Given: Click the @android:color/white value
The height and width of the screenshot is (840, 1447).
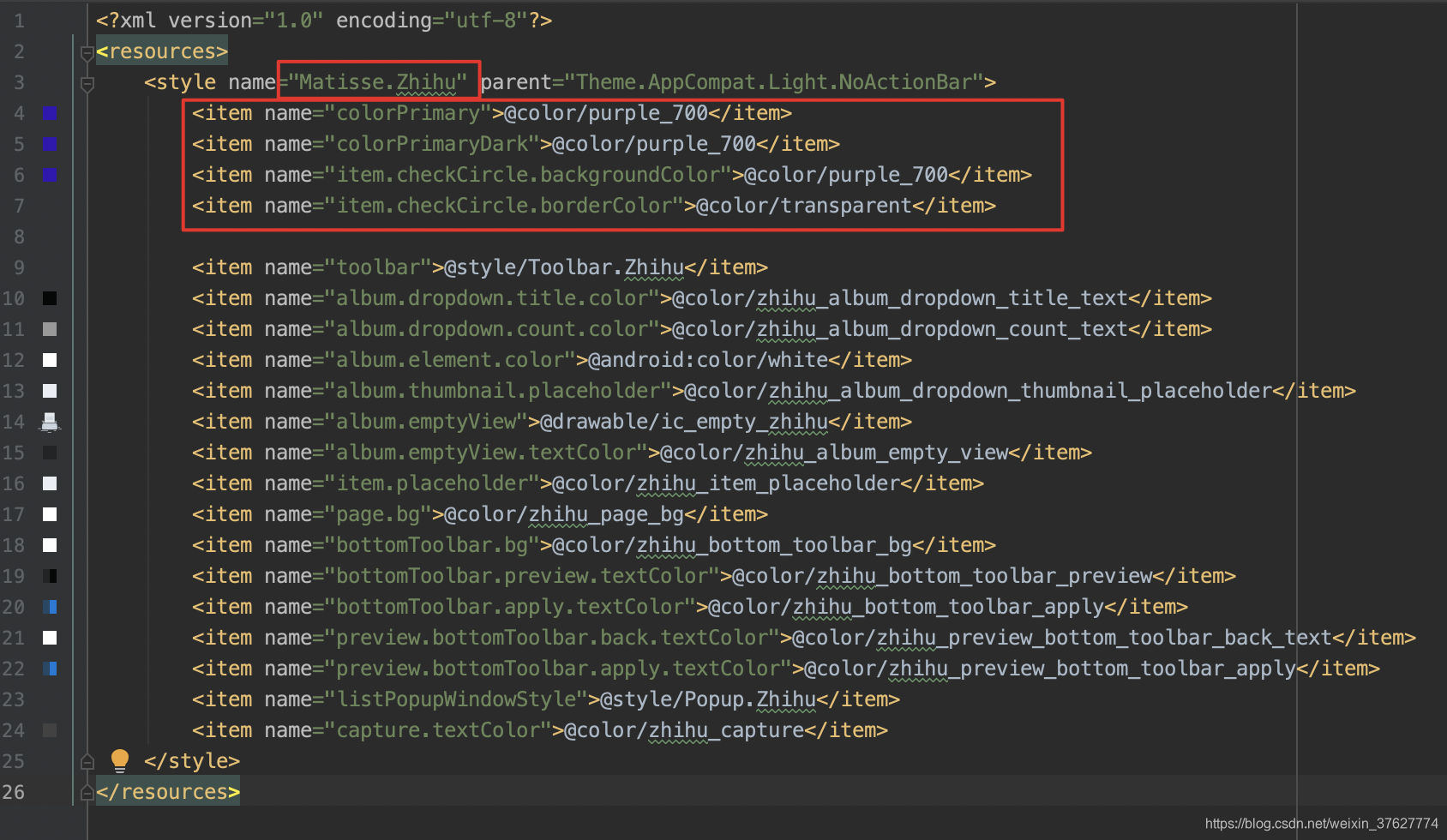Looking at the screenshot, I should [x=708, y=360].
